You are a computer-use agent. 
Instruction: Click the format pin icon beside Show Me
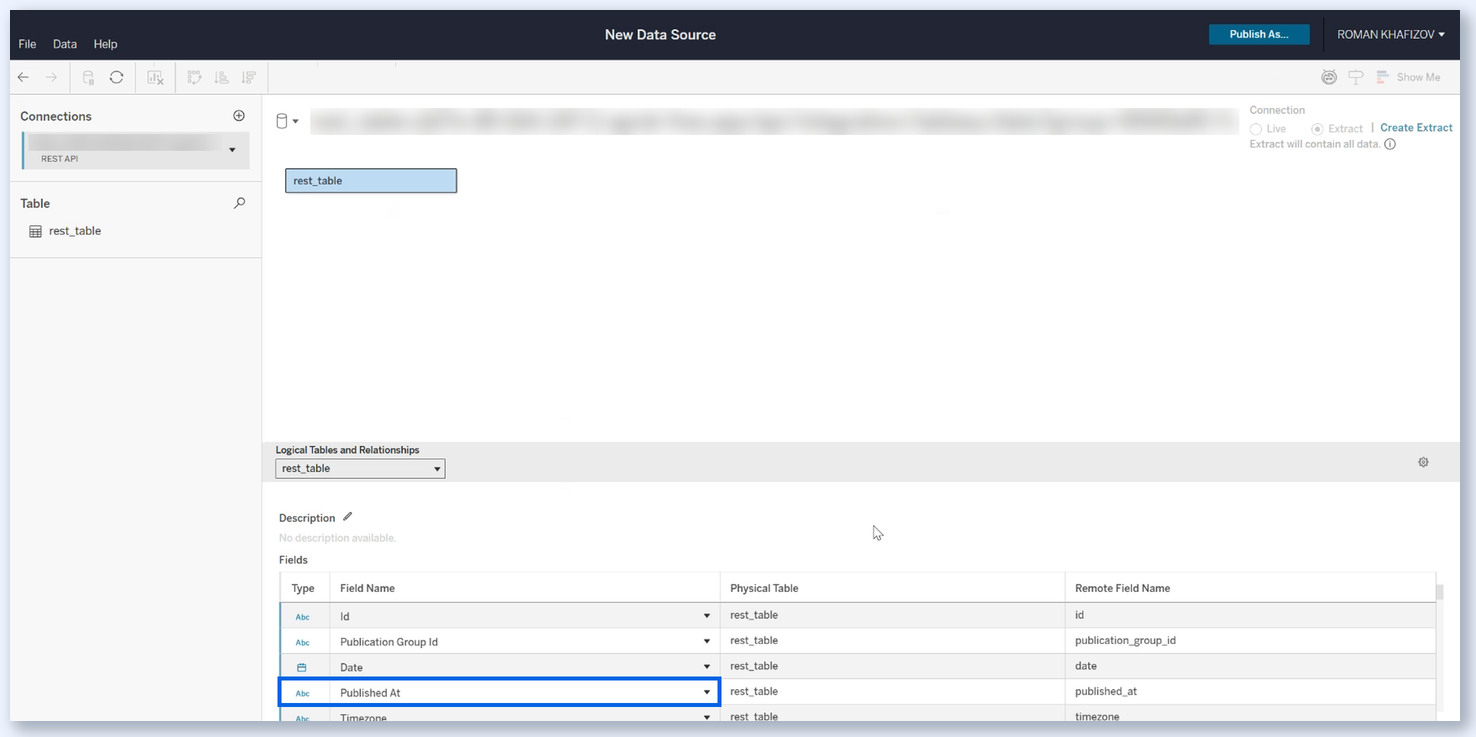[1356, 77]
